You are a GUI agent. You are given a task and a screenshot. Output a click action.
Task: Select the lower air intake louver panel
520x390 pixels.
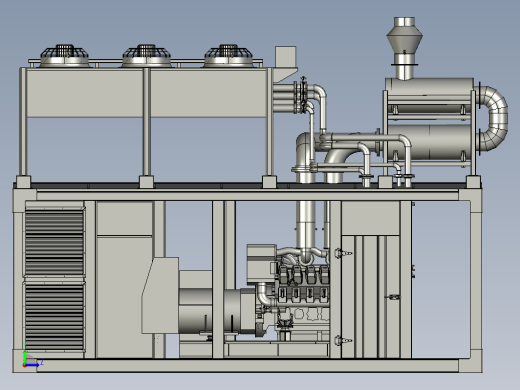(x=54, y=317)
